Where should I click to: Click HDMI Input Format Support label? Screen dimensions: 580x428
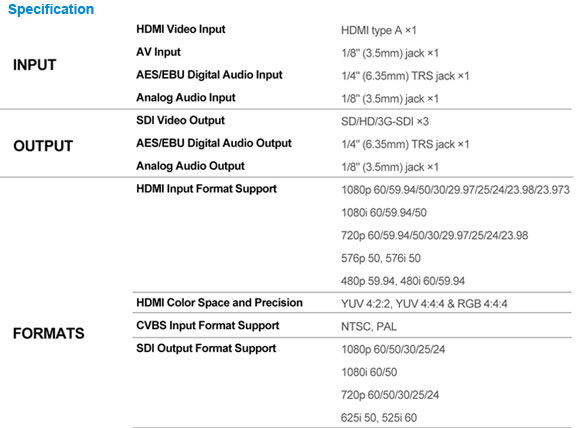tap(206, 189)
